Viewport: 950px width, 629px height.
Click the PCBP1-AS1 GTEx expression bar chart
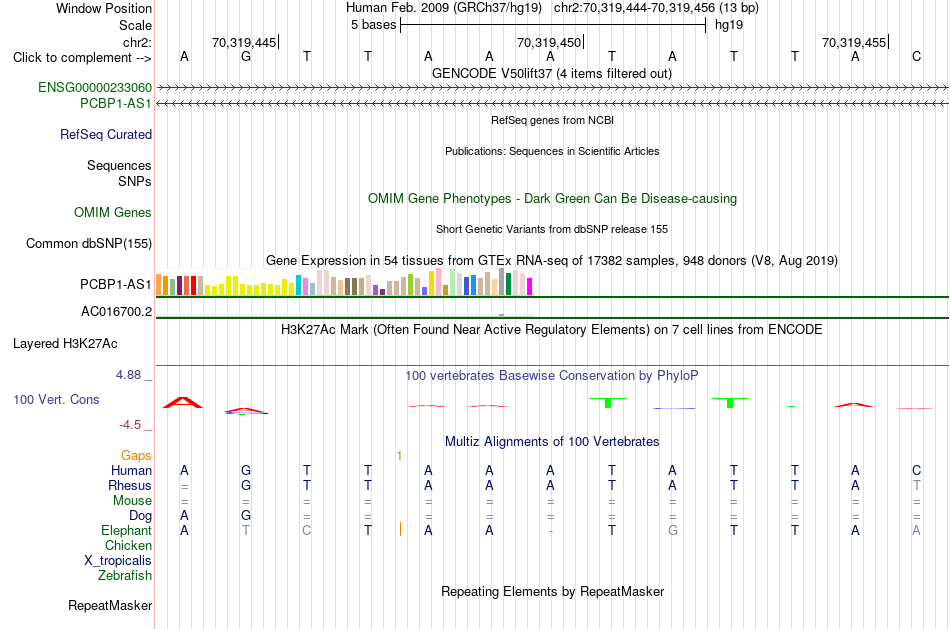344,282
